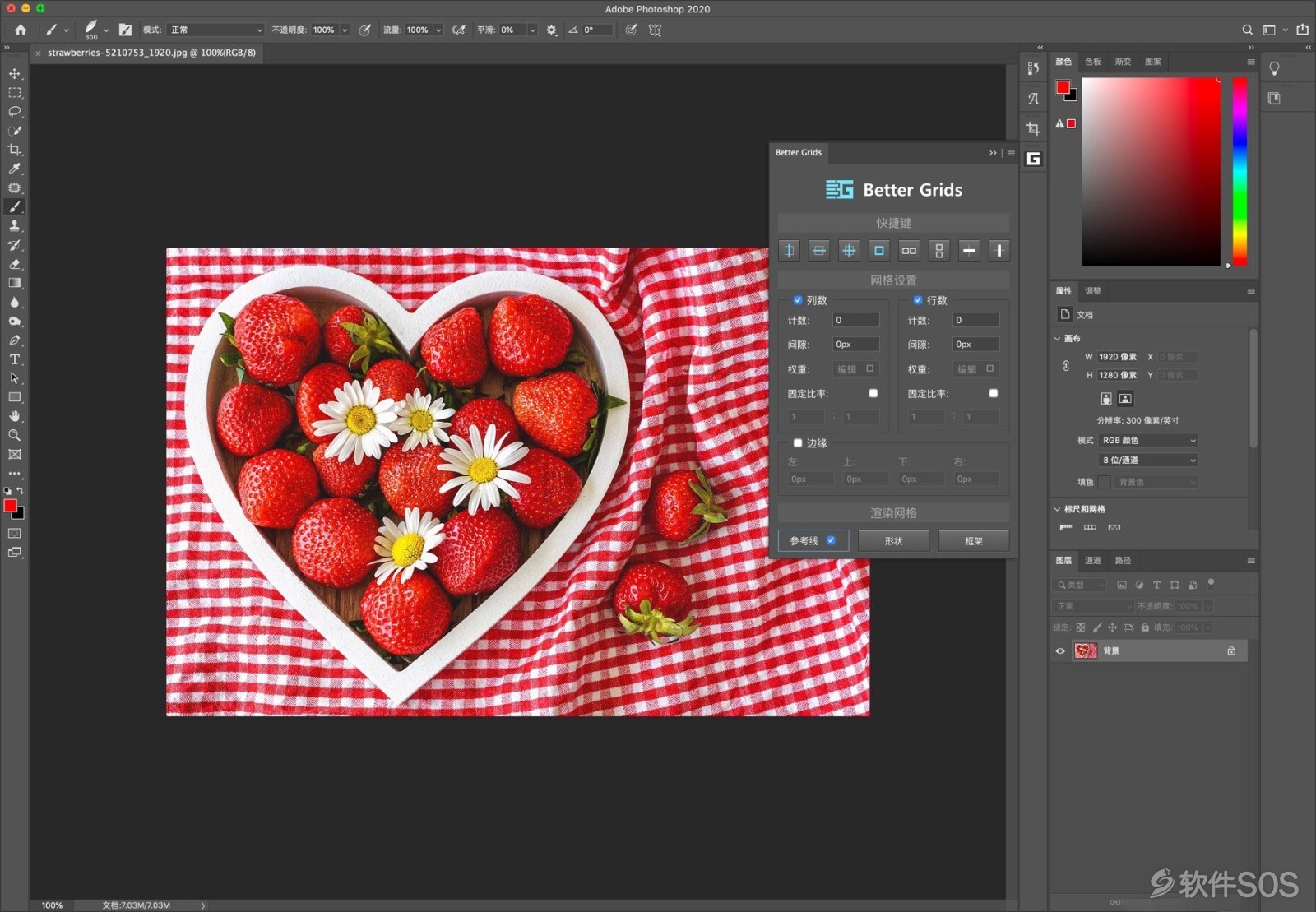Open the brush preset picker dropdown
This screenshot has height=912, width=1316.
point(106,30)
